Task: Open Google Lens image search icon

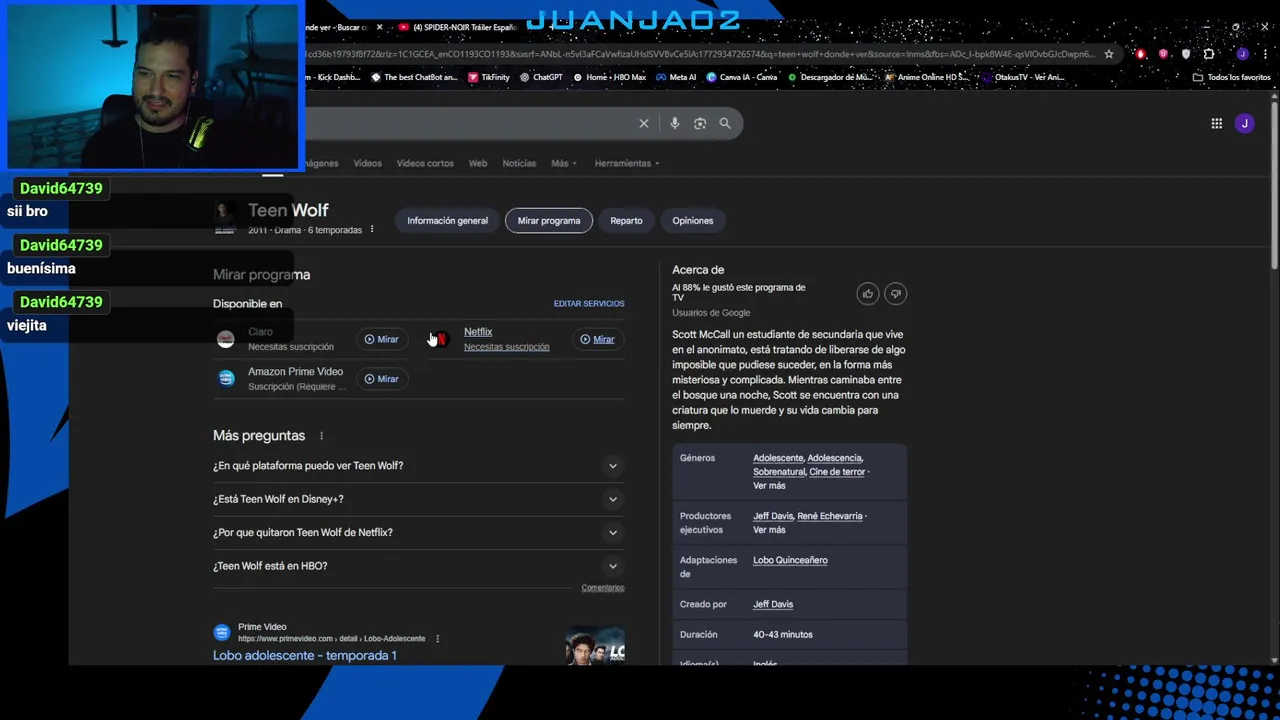Action: pos(700,123)
